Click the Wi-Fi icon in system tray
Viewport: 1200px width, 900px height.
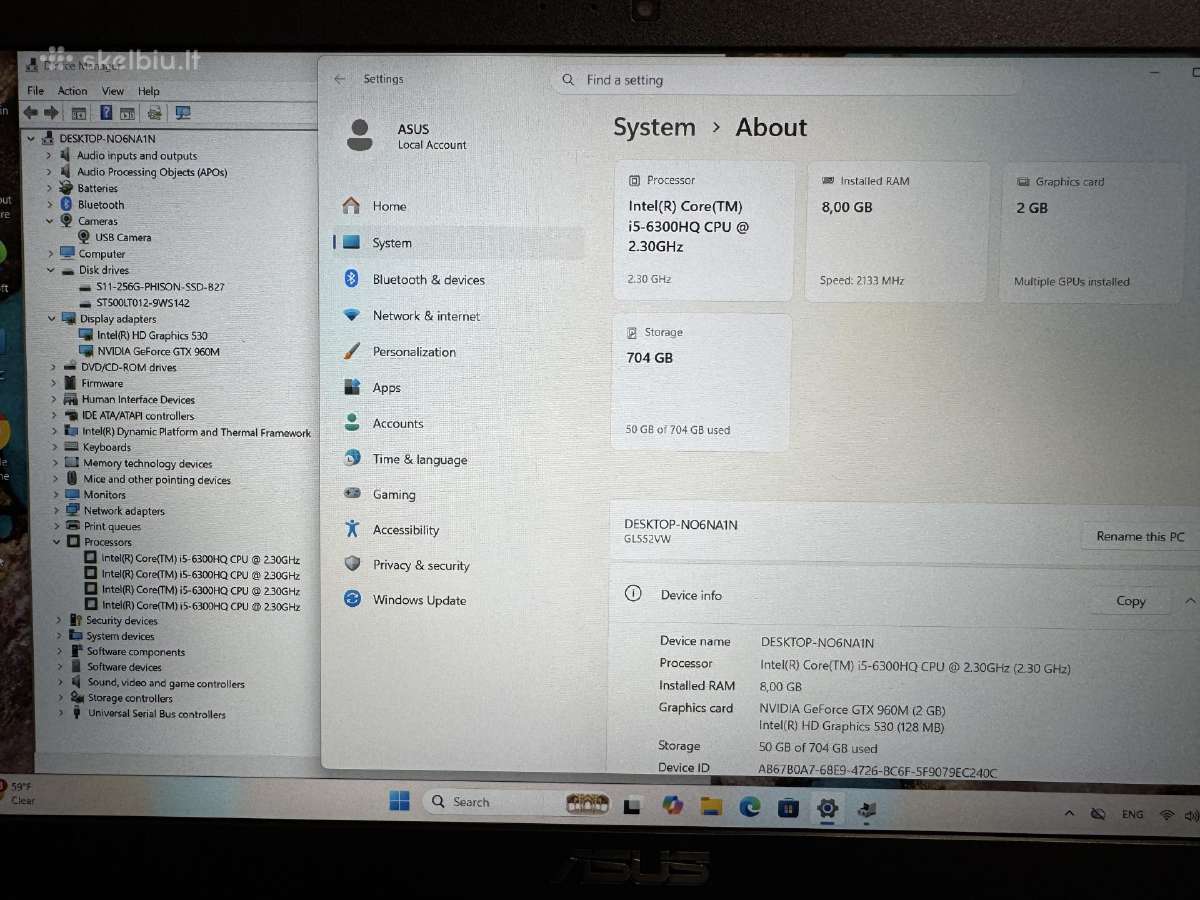coord(1166,815)
